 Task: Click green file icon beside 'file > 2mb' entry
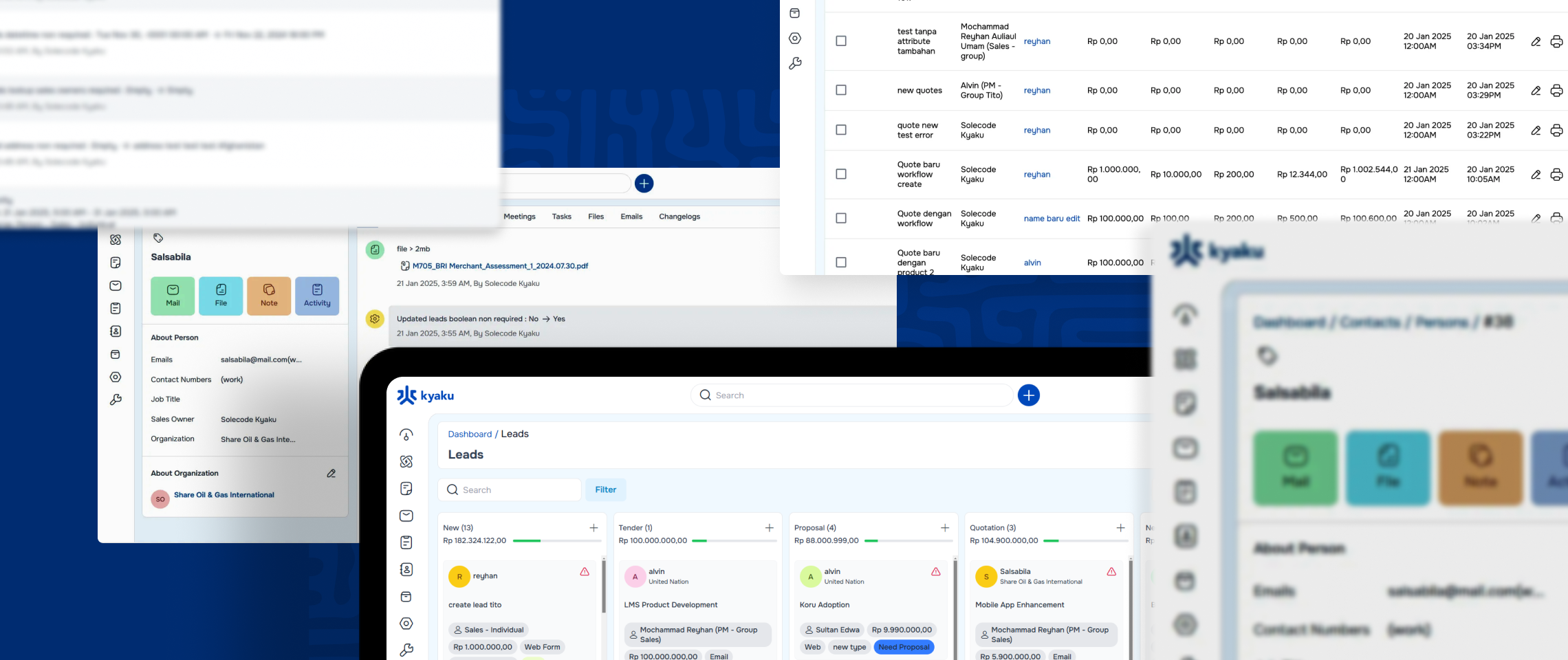(375, 250)
